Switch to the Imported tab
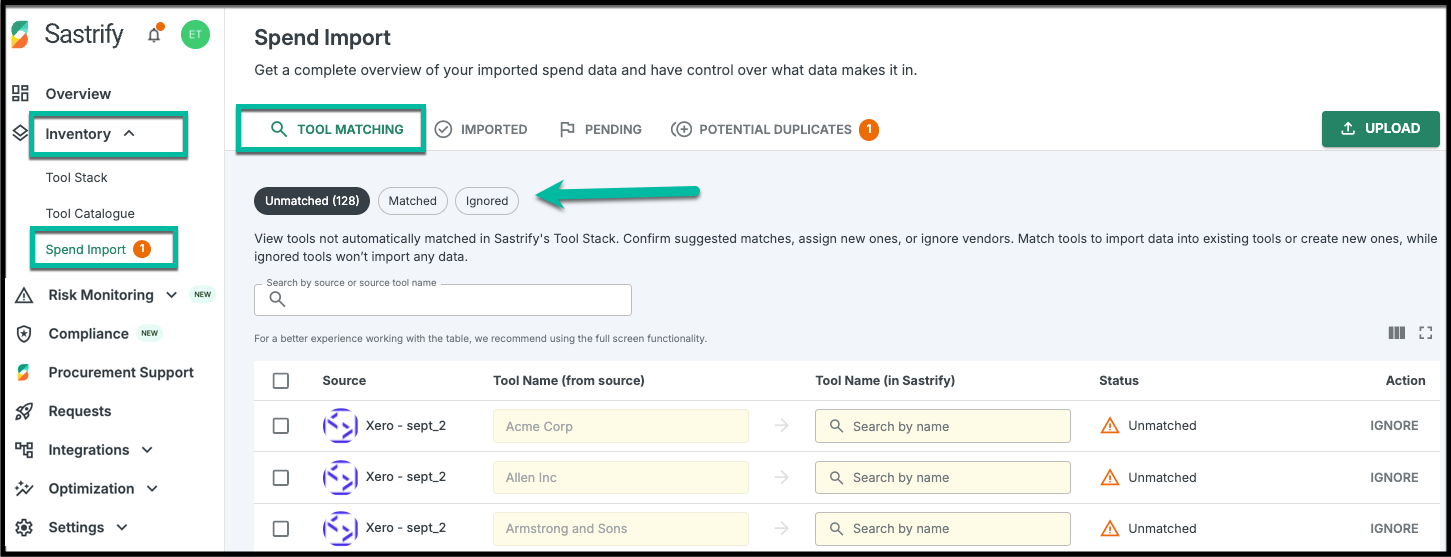This screenshot has width=1451, height=557. pyautogui.click(x=481, y=129)
